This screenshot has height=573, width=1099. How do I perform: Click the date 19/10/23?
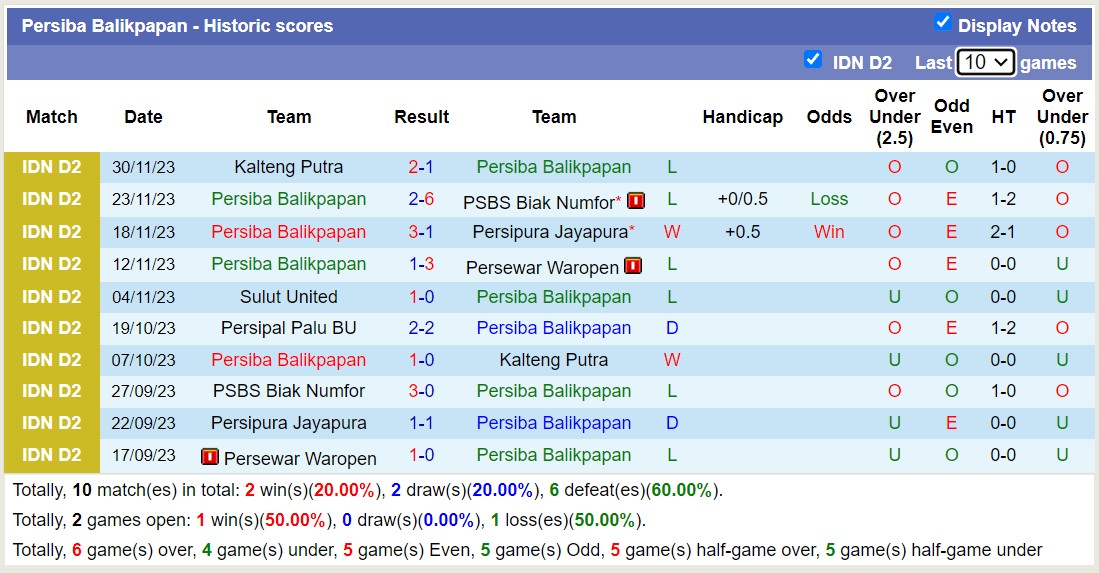click(144, 328)
